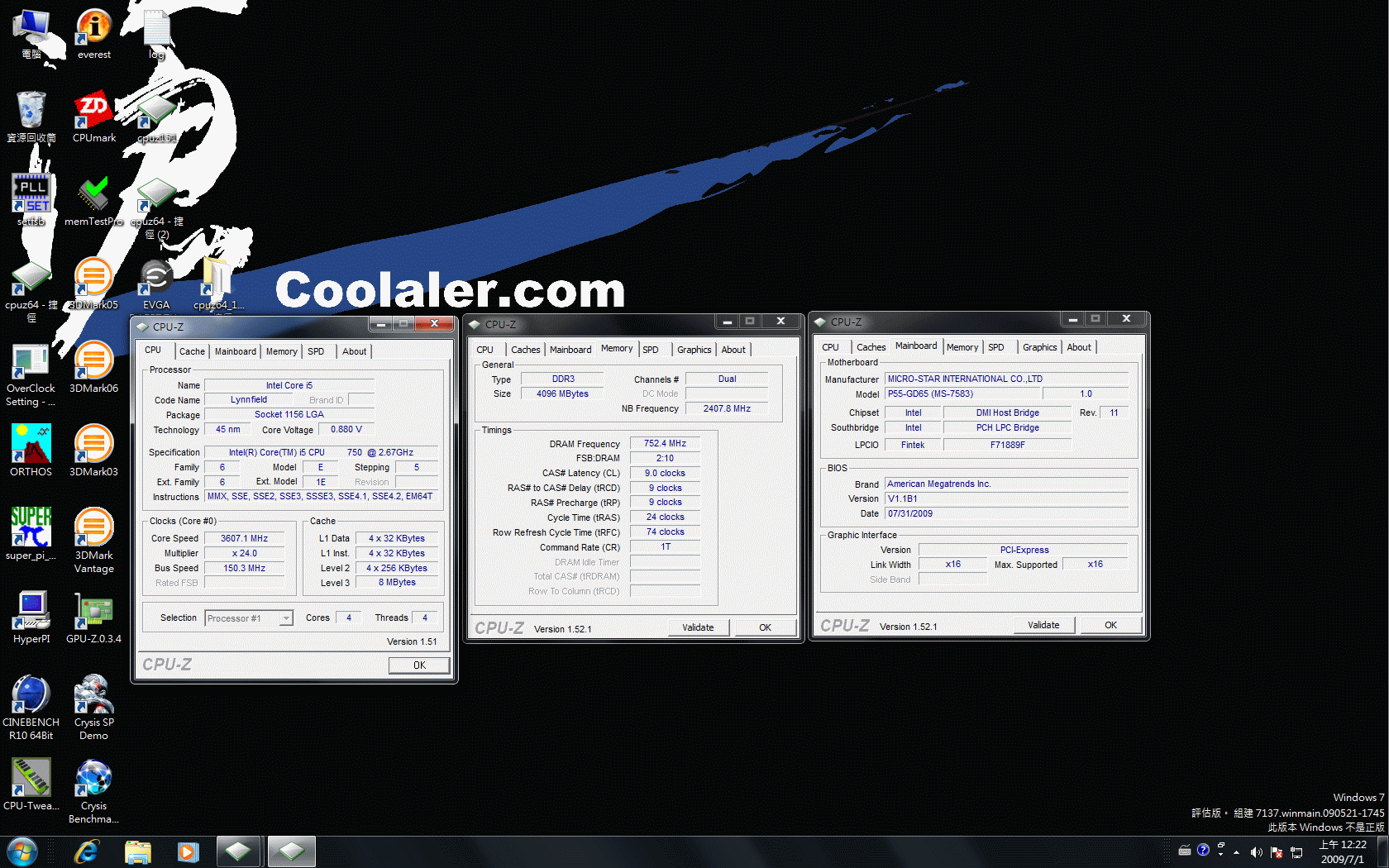Viewport: 1389px width, 868px height.
Task: Open Internet Explorer from the taskbar
Action: 87,851
